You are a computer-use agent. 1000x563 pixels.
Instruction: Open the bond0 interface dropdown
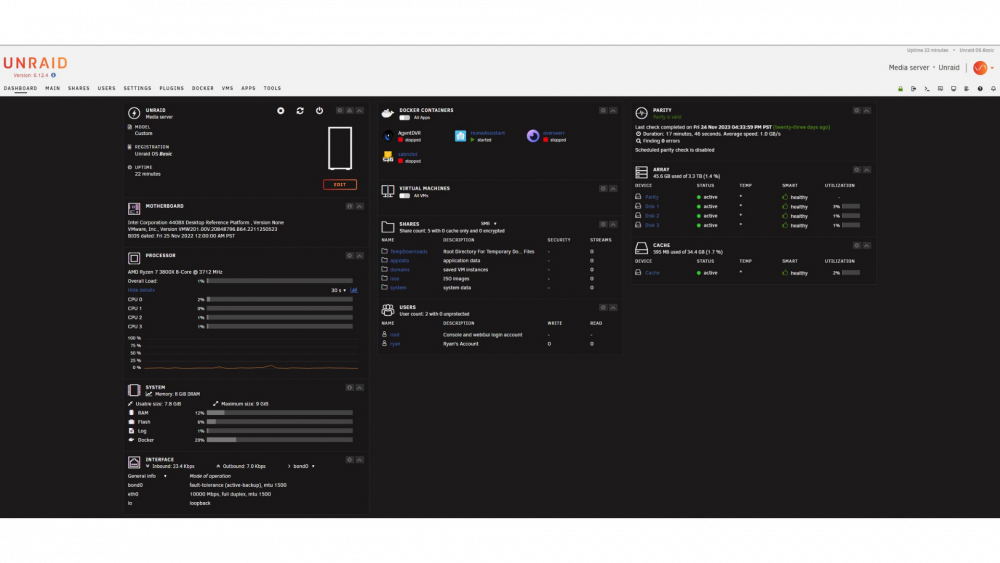tap(303, 466)
